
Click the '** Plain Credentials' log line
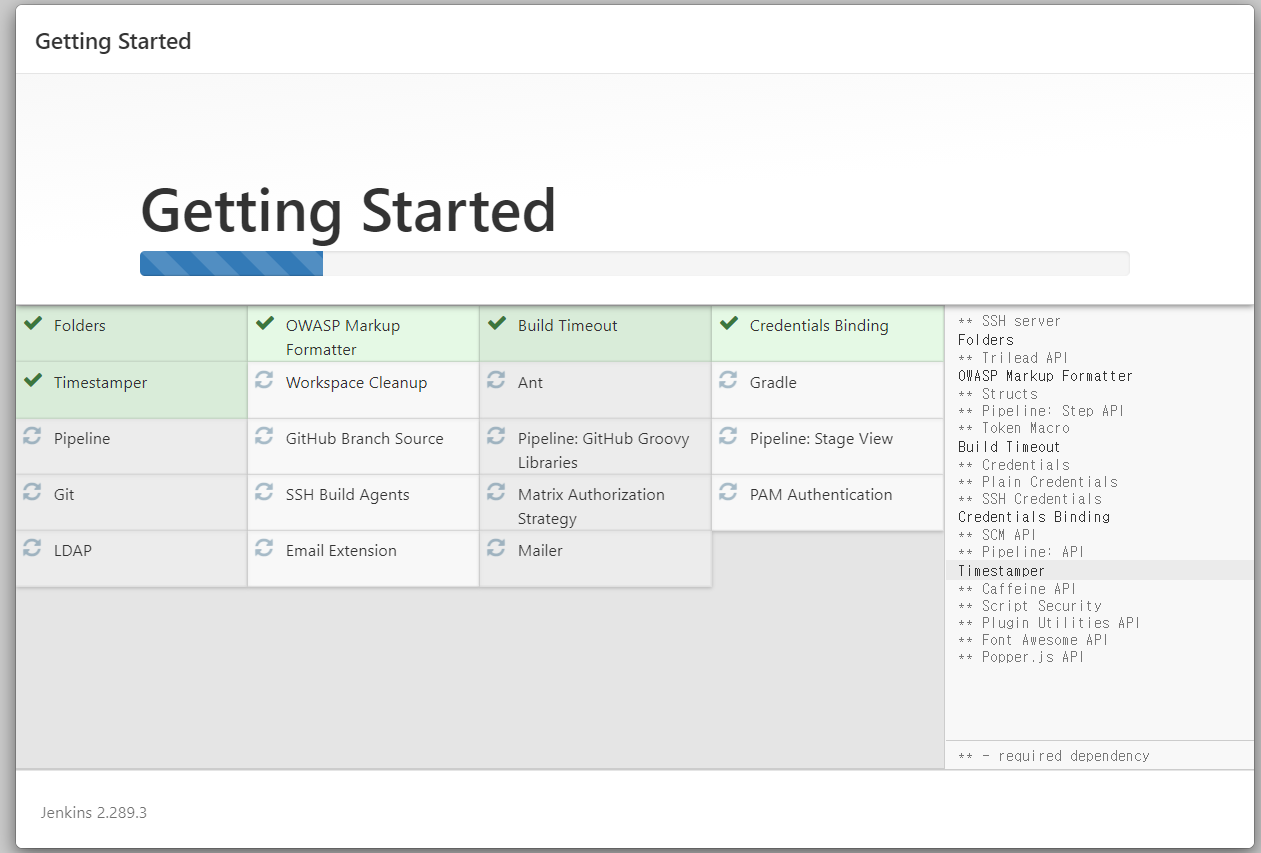(1038, 482)
